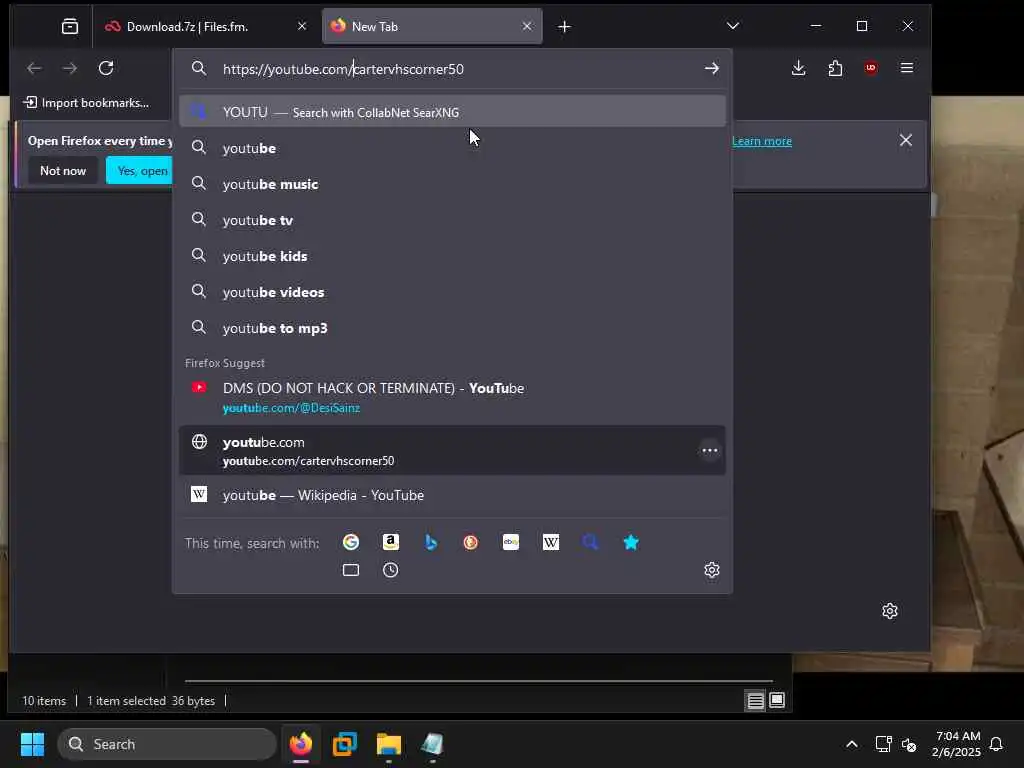1024x768 pixels.
Task: Expand the list all tabs chevron
Action: pyautogui.click(x=733, y=26)
